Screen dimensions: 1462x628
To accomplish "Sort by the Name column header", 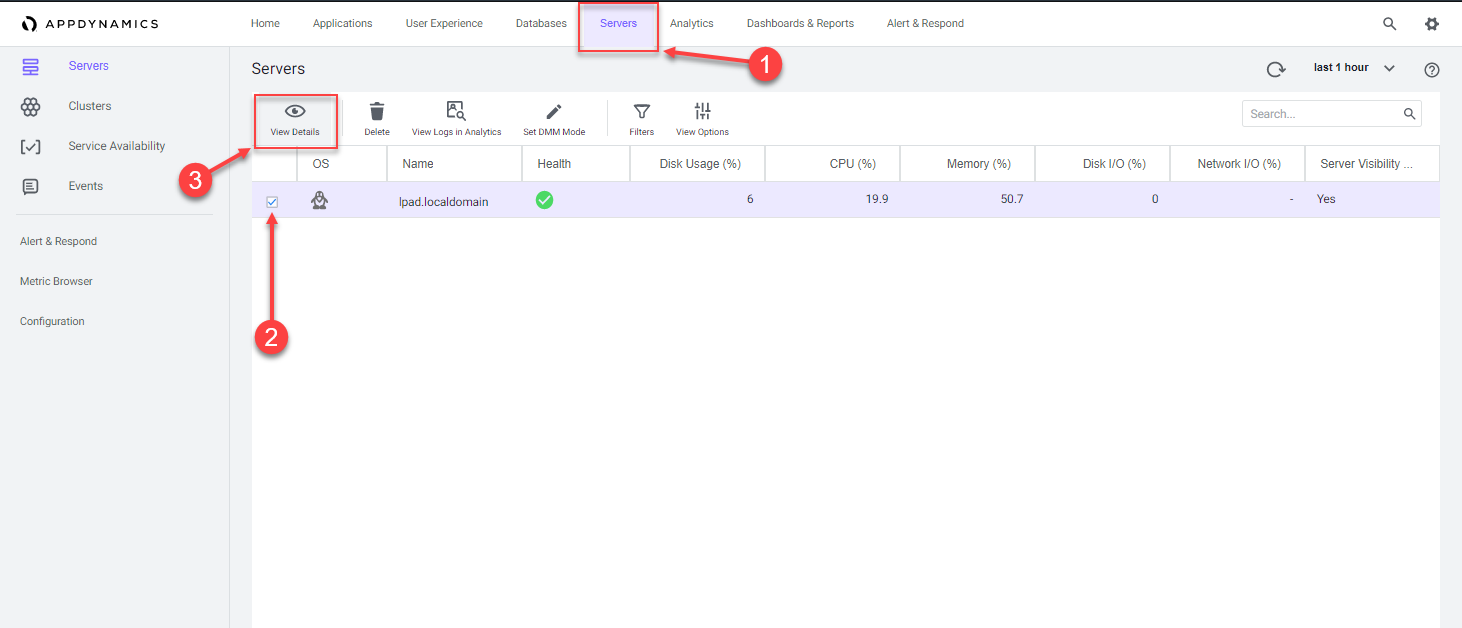I will pyautogui.click(x=455, y=164).
